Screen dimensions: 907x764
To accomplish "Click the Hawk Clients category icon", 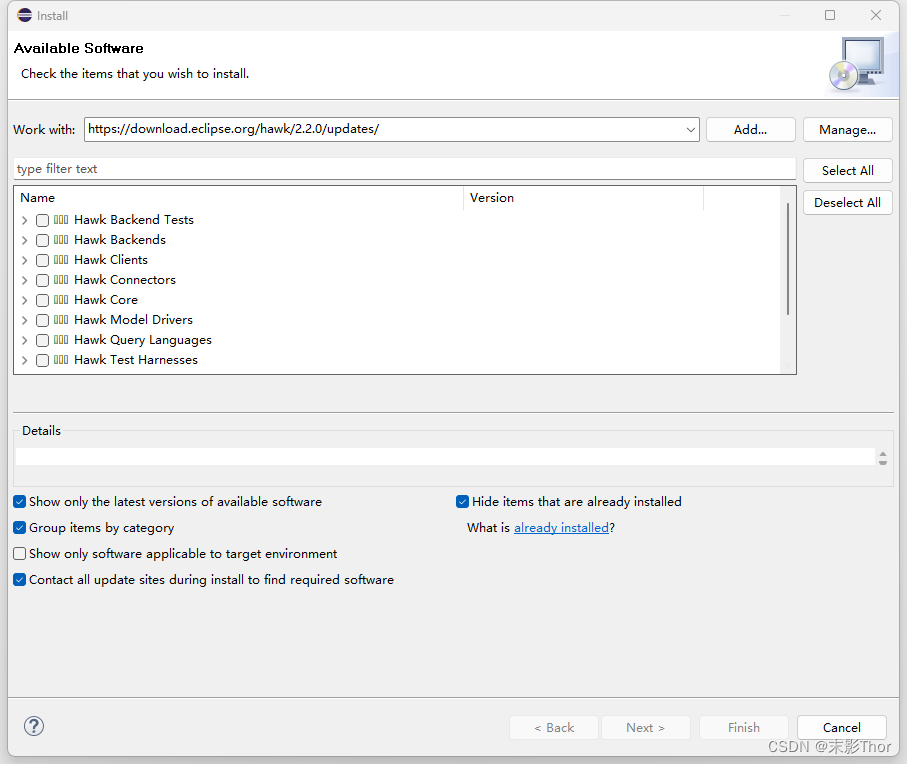I will (x=61, y=260).
